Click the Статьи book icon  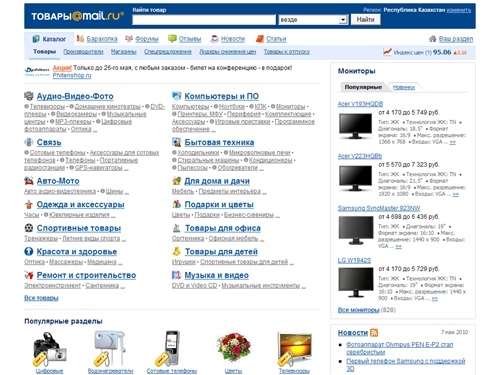[260, 39]
